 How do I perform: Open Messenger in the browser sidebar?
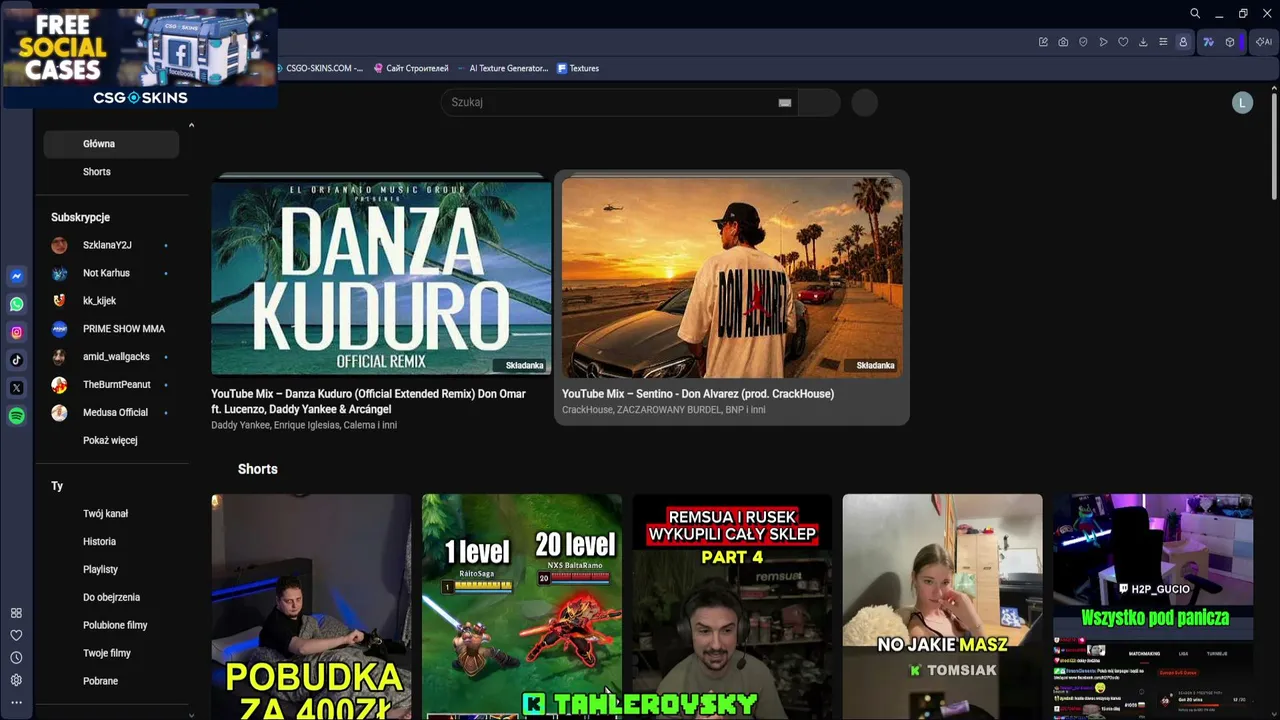[17, 276]
